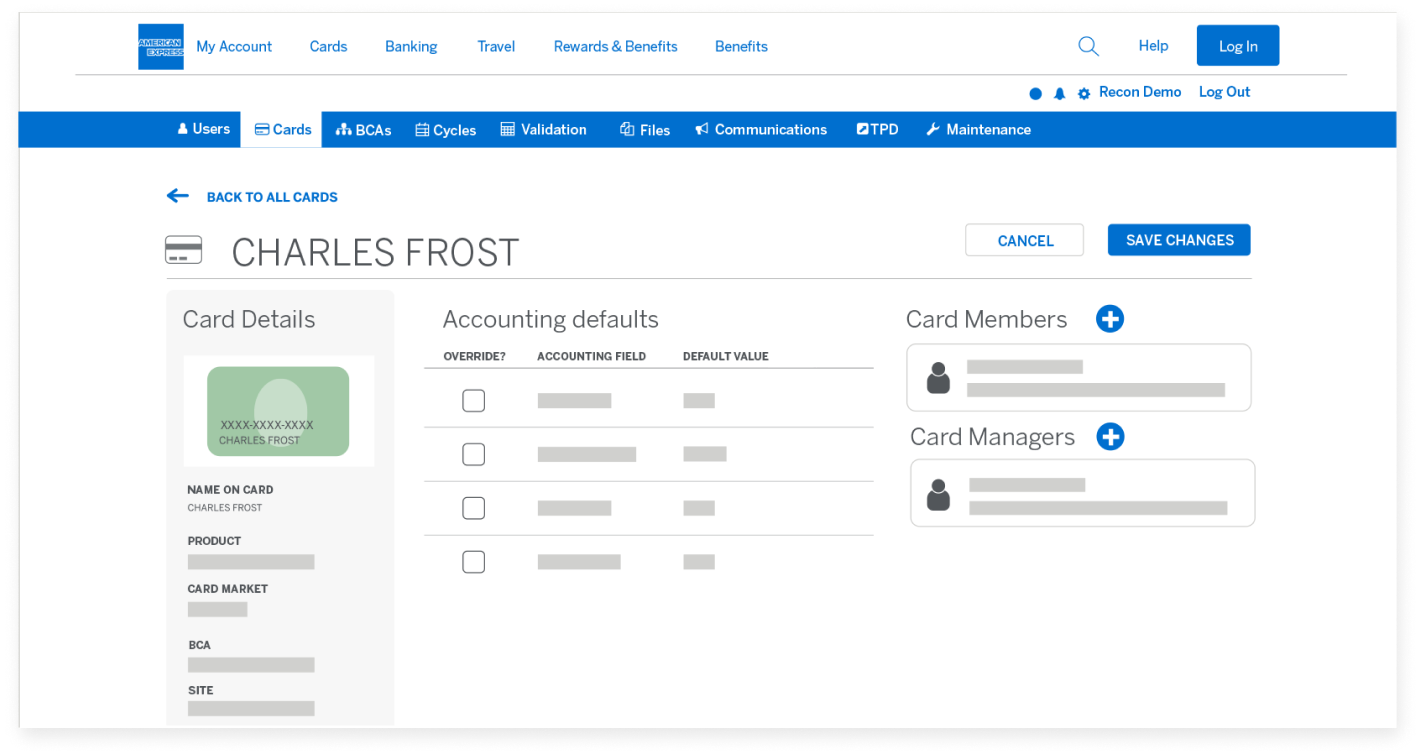Viewport: 1421px width, 751px height.
Task: Switch to the BCAs tab
Action: tap(363, 130)
